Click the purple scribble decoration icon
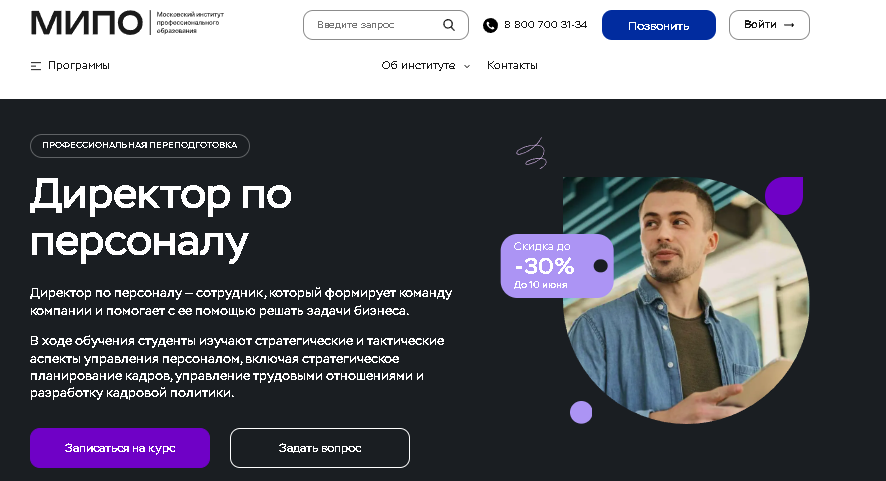Viewport: 886px width, 481px height. (x=531, y=154)
